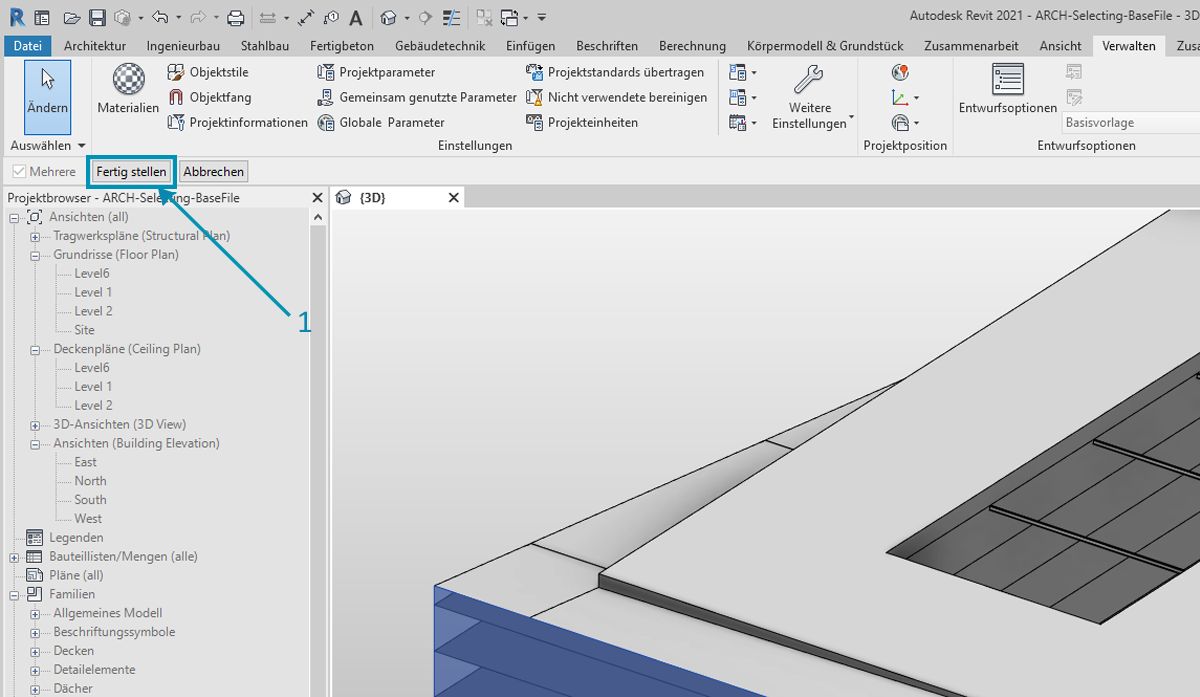This screenshot has height=697, width=1200.
Task: Save the project with the floppy disk icon
Action: click(x=97, y=17)
